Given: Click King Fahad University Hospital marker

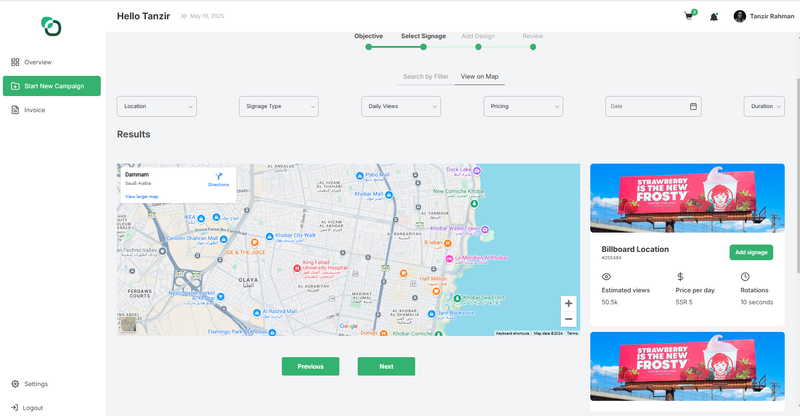Looking at the screenshot, I should (296, 268).
